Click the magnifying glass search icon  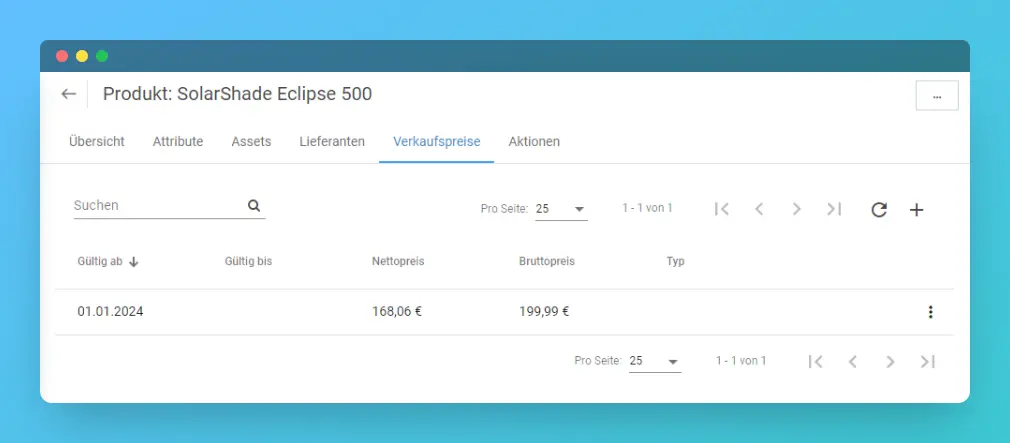pyautogui.click(x=254, y=206)
